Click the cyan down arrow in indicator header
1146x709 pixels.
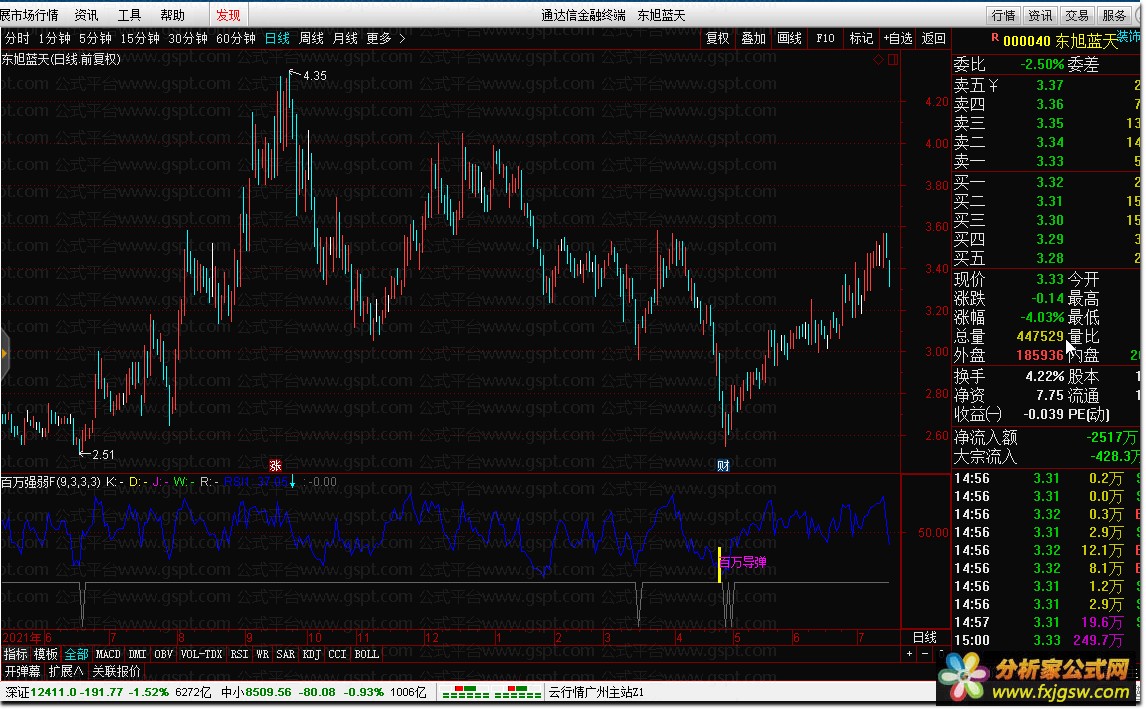(x=293, y=481)
